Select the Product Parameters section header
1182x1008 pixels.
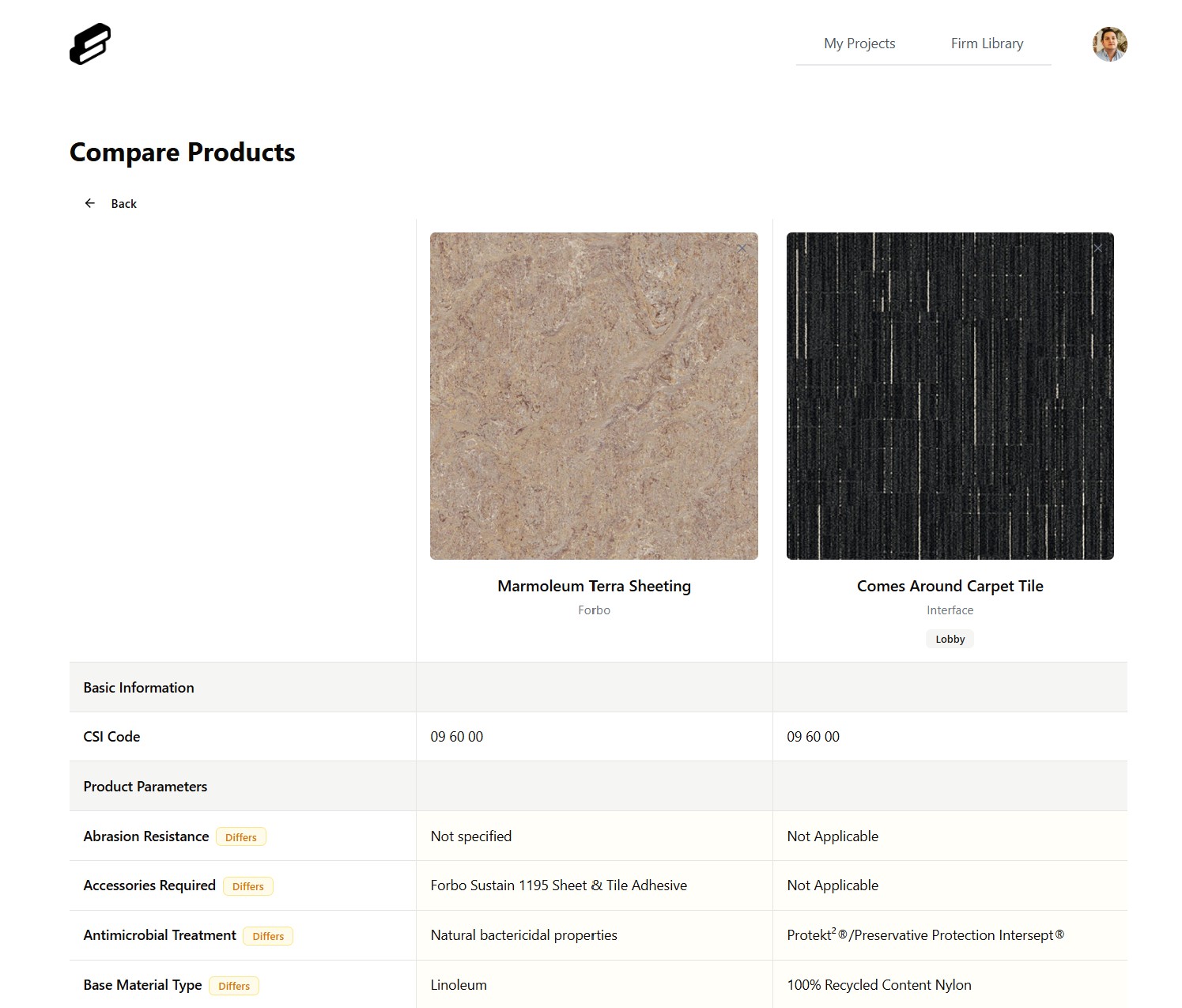pyautogui.click(x=145, y=787)
